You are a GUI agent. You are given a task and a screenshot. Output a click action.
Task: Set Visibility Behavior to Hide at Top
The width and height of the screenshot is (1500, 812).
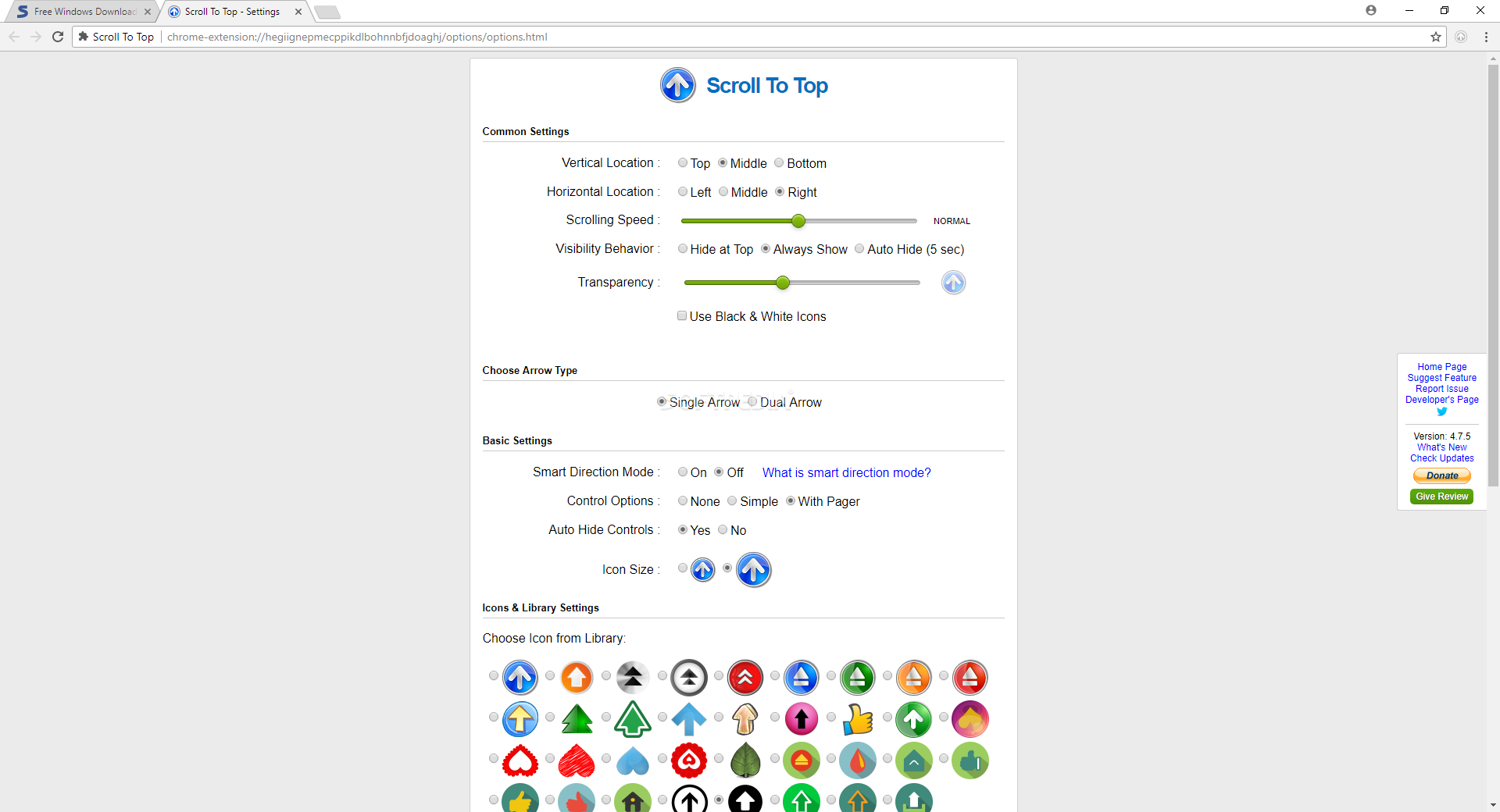(682, 248)
